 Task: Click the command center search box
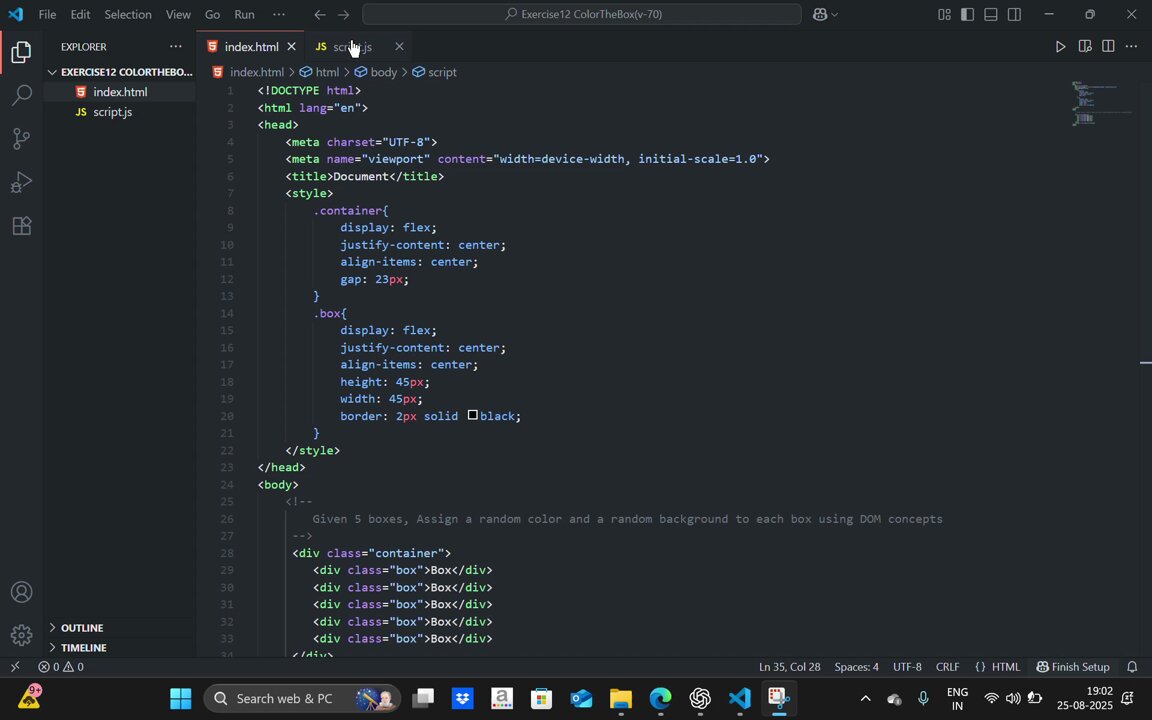tap(582, 14)
